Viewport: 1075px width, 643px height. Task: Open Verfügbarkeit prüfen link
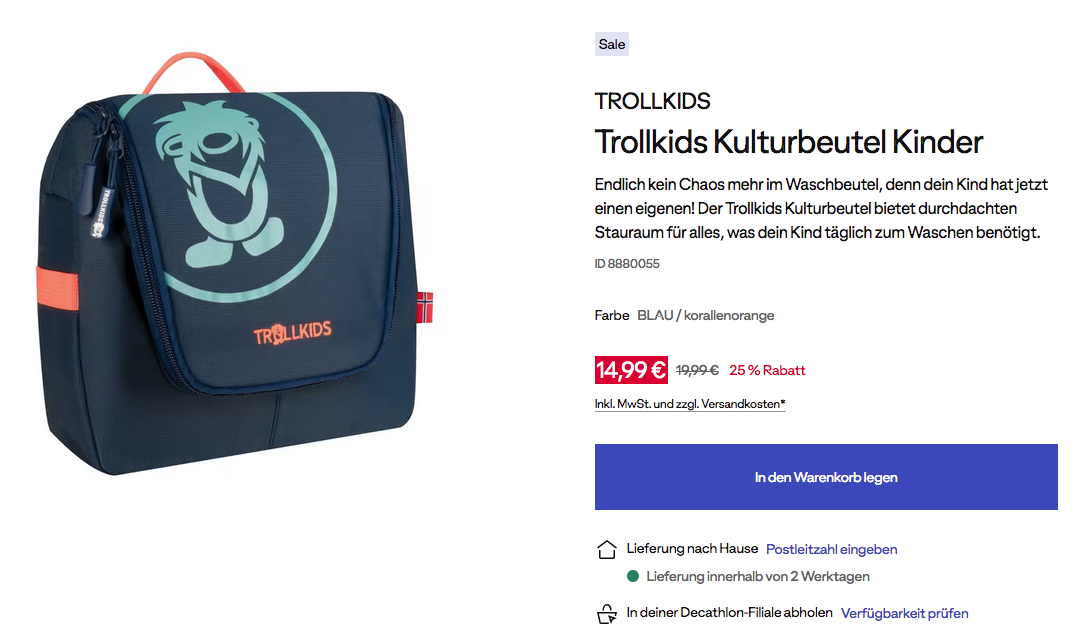tap(904, 614)
